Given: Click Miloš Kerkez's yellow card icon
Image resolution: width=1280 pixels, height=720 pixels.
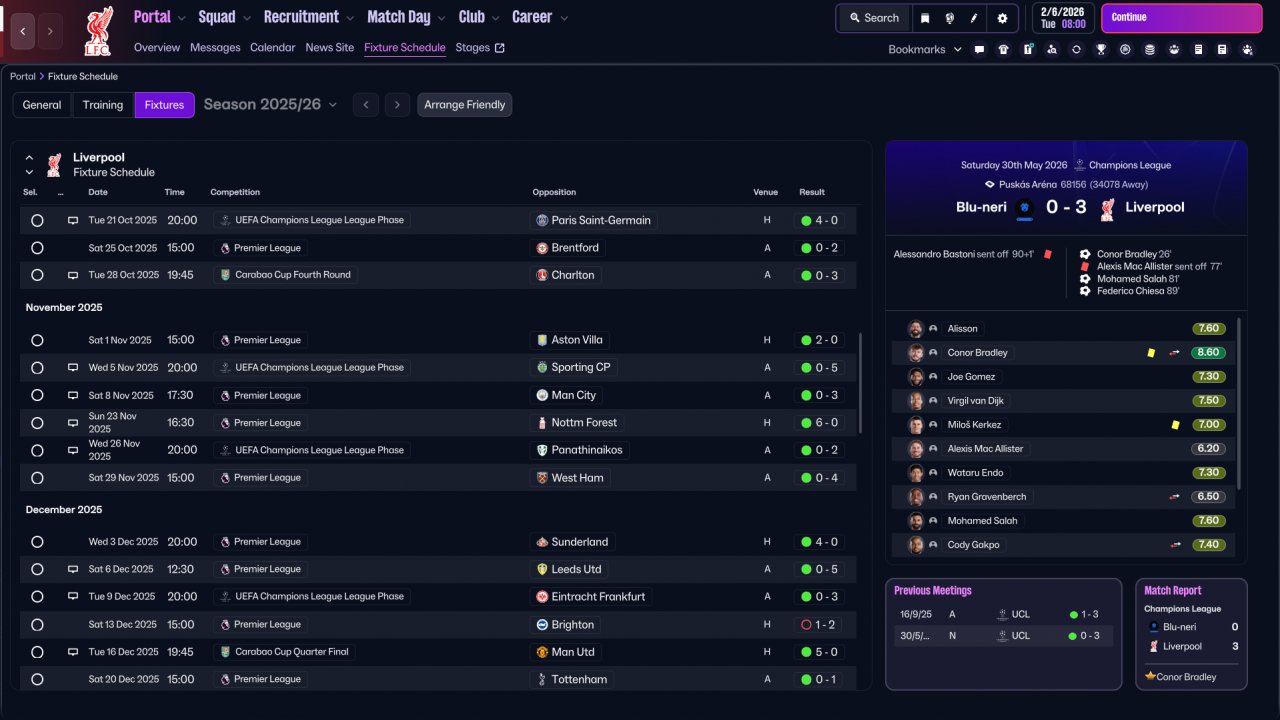Looking at the screenshot, I should point(1175,425).
